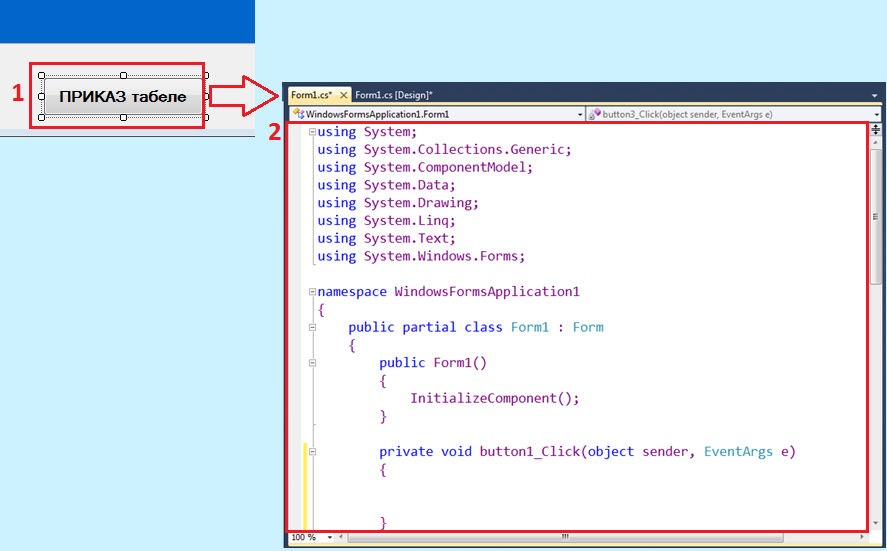887x551 pixels.
Task: Collapse the namespace WindowsFormsApplication1 block
Action: coord(313,292)
